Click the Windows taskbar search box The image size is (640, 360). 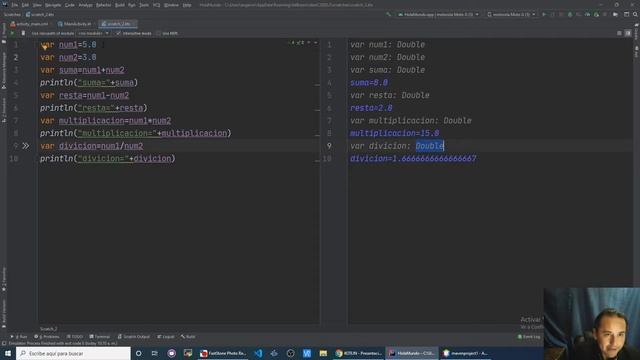[x=73, y=353]
